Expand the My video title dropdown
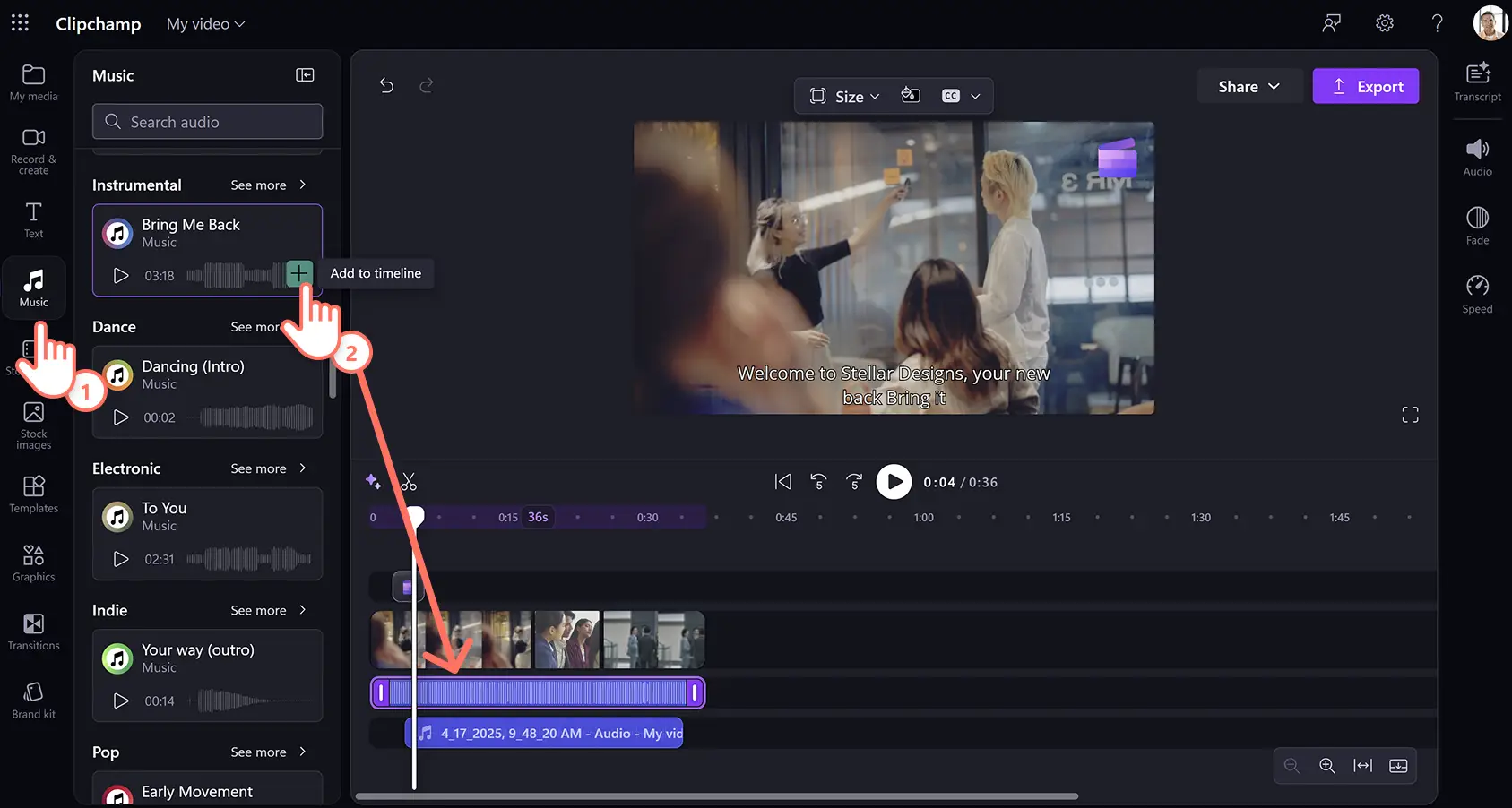 205,24
